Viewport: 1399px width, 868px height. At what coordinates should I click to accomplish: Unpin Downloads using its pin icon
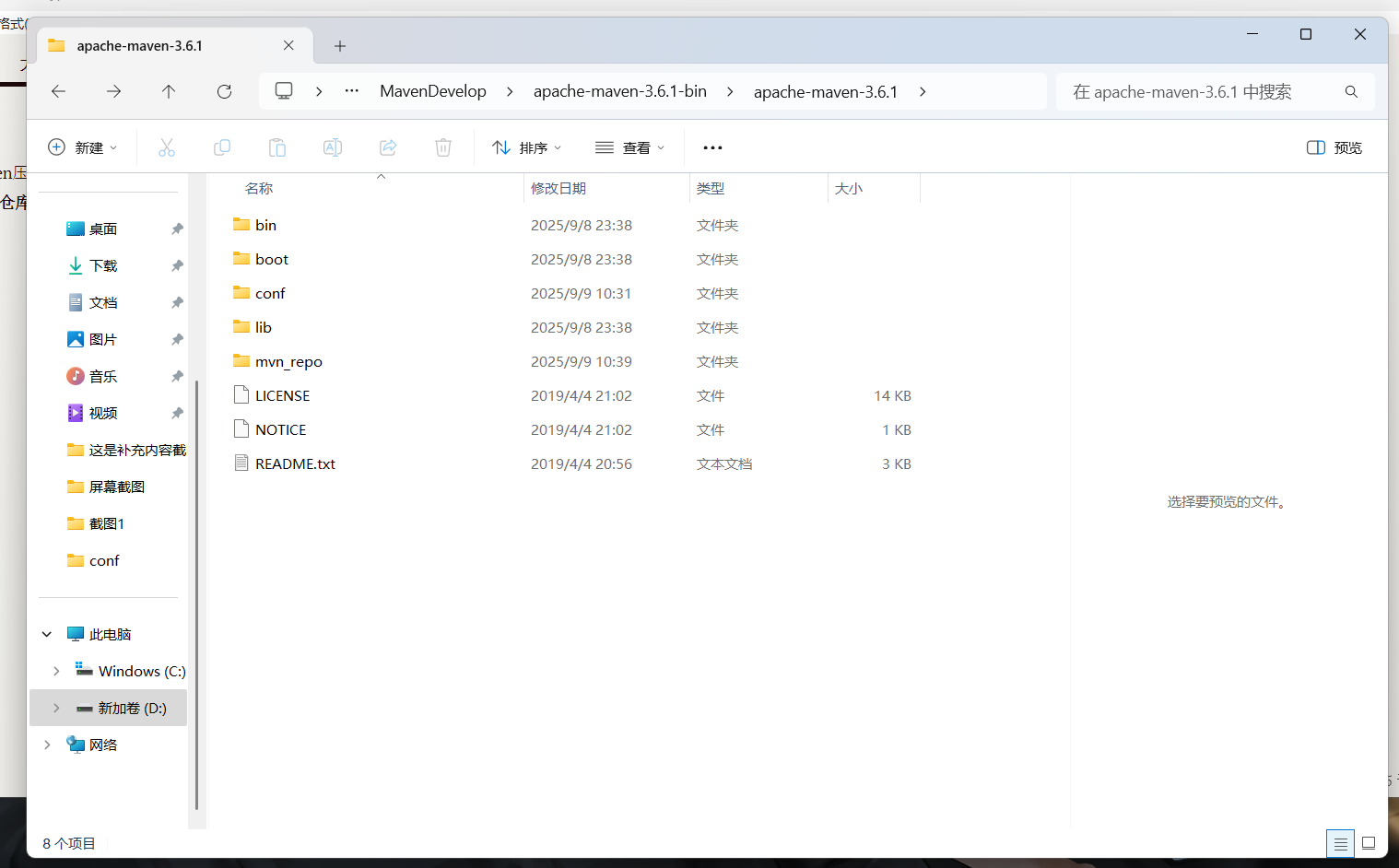(x=177, y=265)
